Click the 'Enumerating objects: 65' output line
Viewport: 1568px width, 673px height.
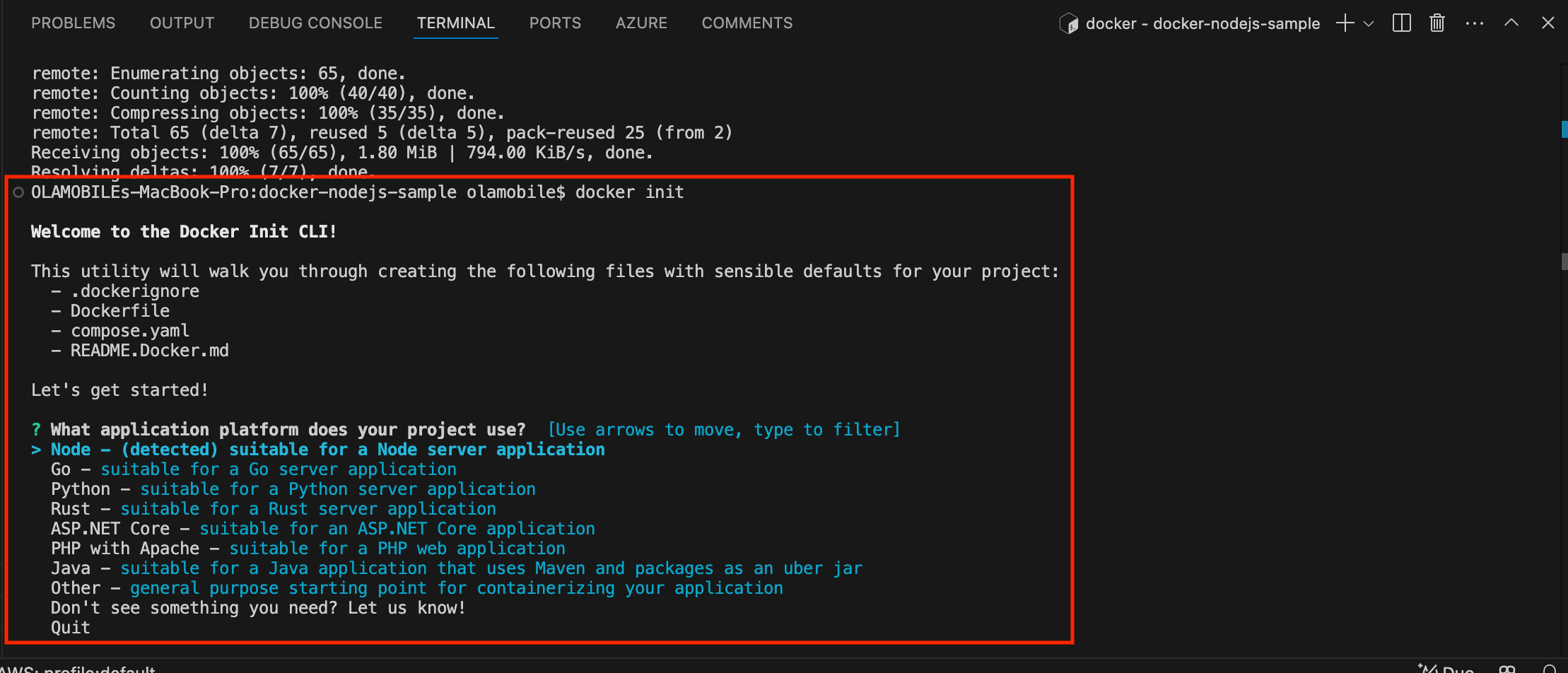tap(218, 74)
